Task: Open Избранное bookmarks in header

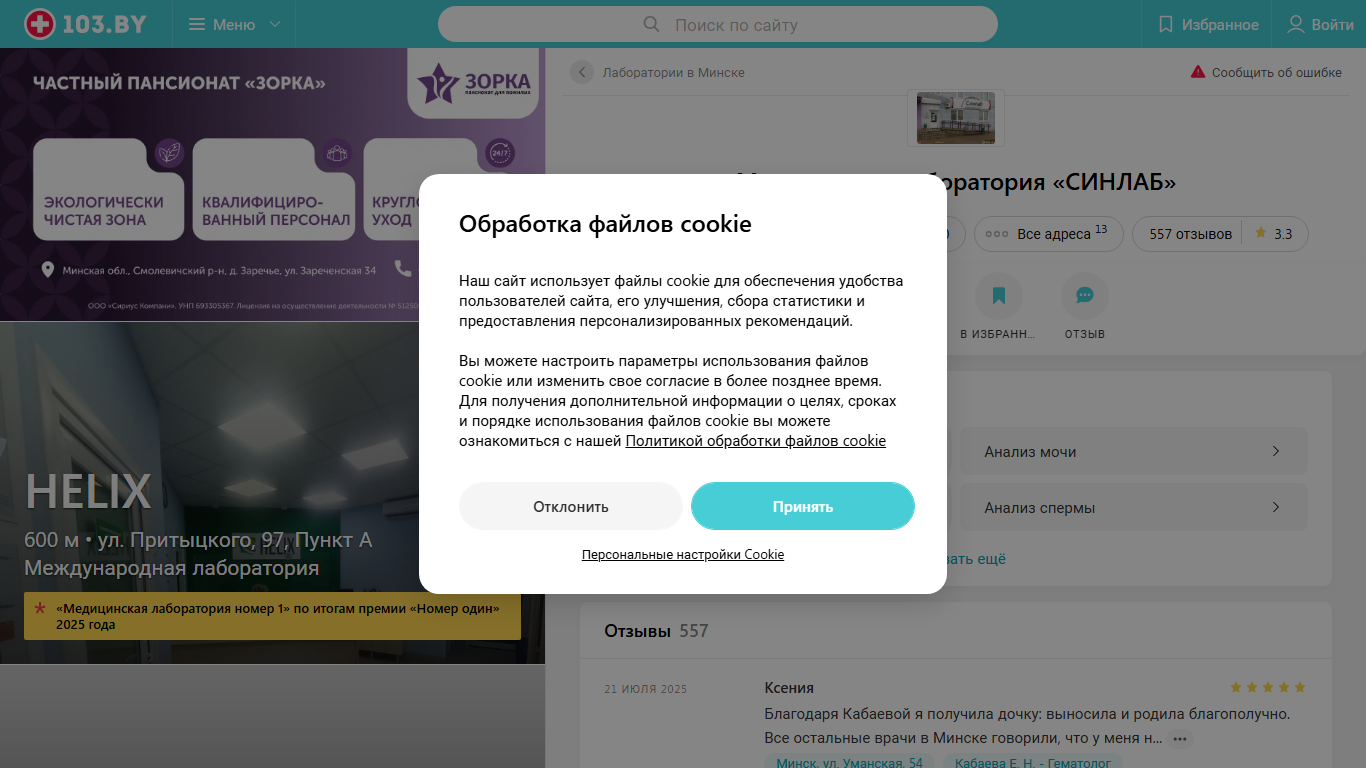Action: tap(1208, 24)
